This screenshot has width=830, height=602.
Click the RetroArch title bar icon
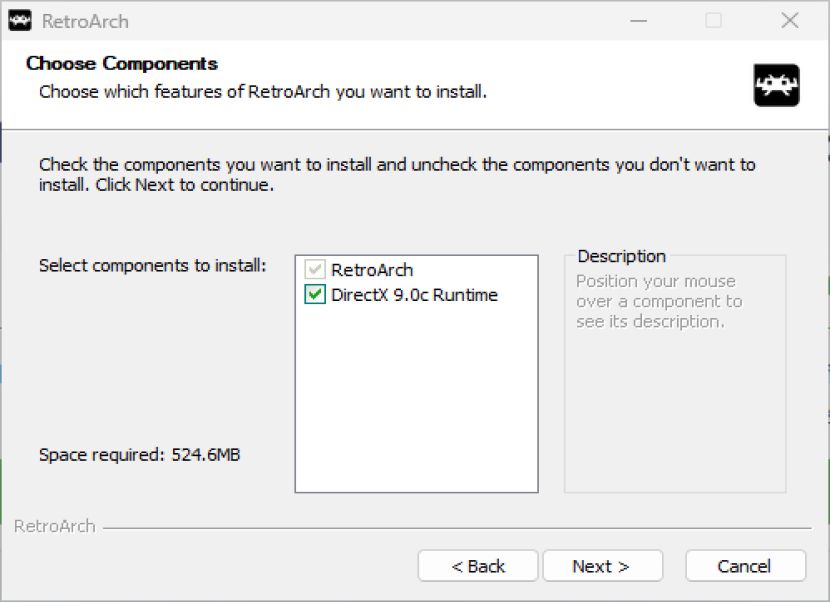(x=20, y=21)
